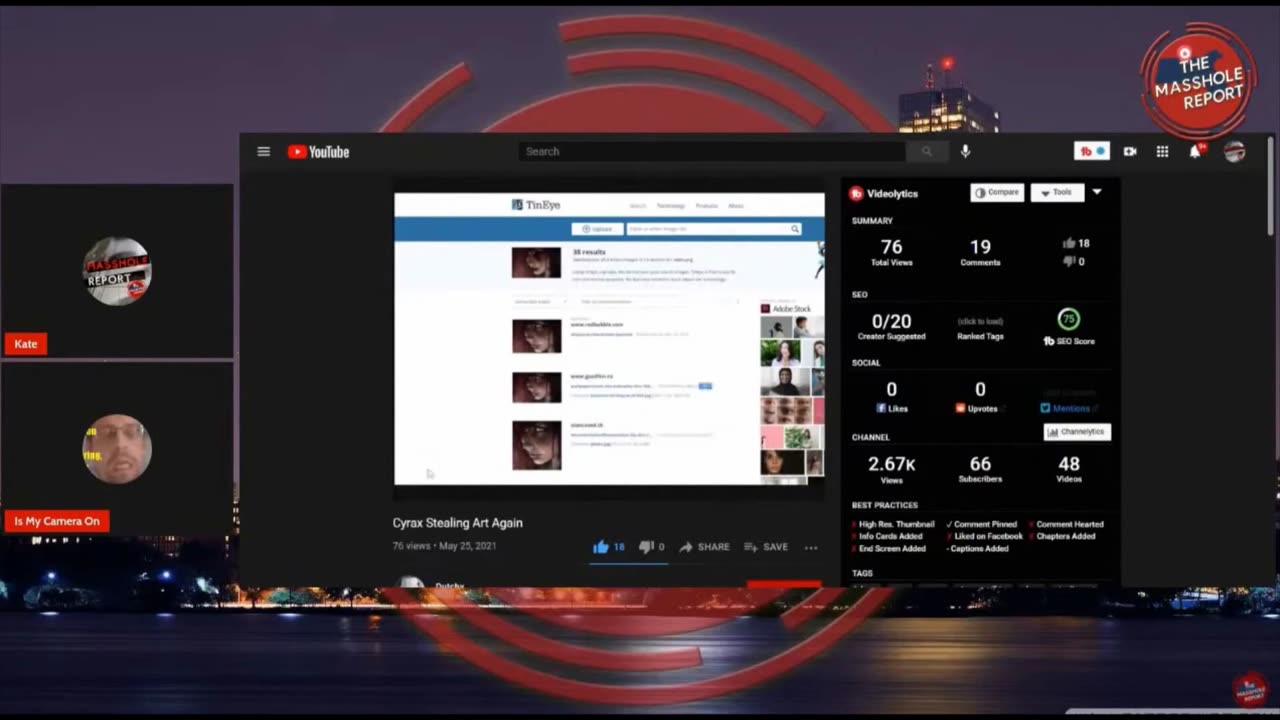Start voice search with microphone icon
Screen dimensions: 1280x720
[x=965, y=151]
